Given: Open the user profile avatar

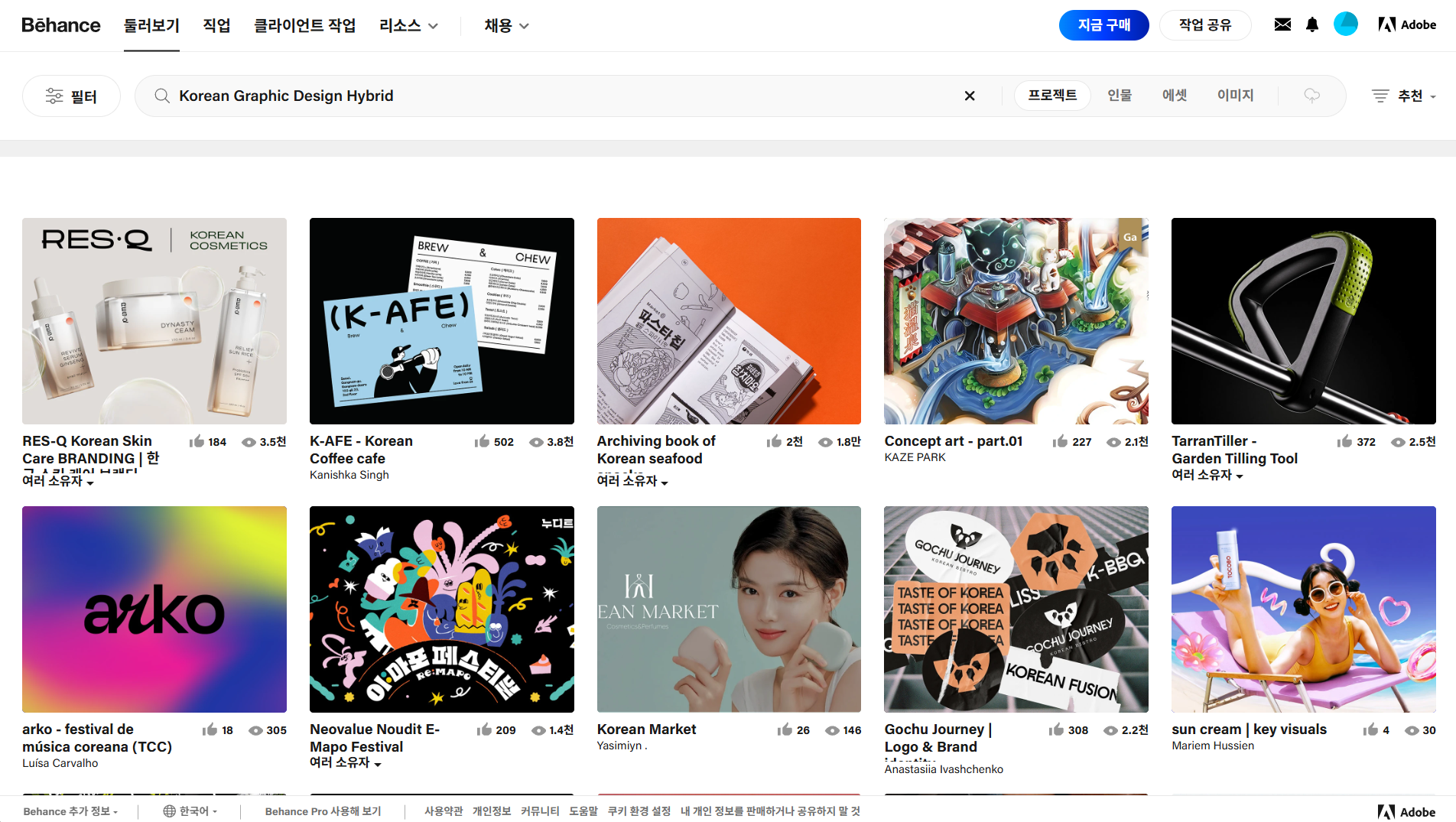Looking at the screenshot, I should pyautogui.click(x=1345, y=24).
